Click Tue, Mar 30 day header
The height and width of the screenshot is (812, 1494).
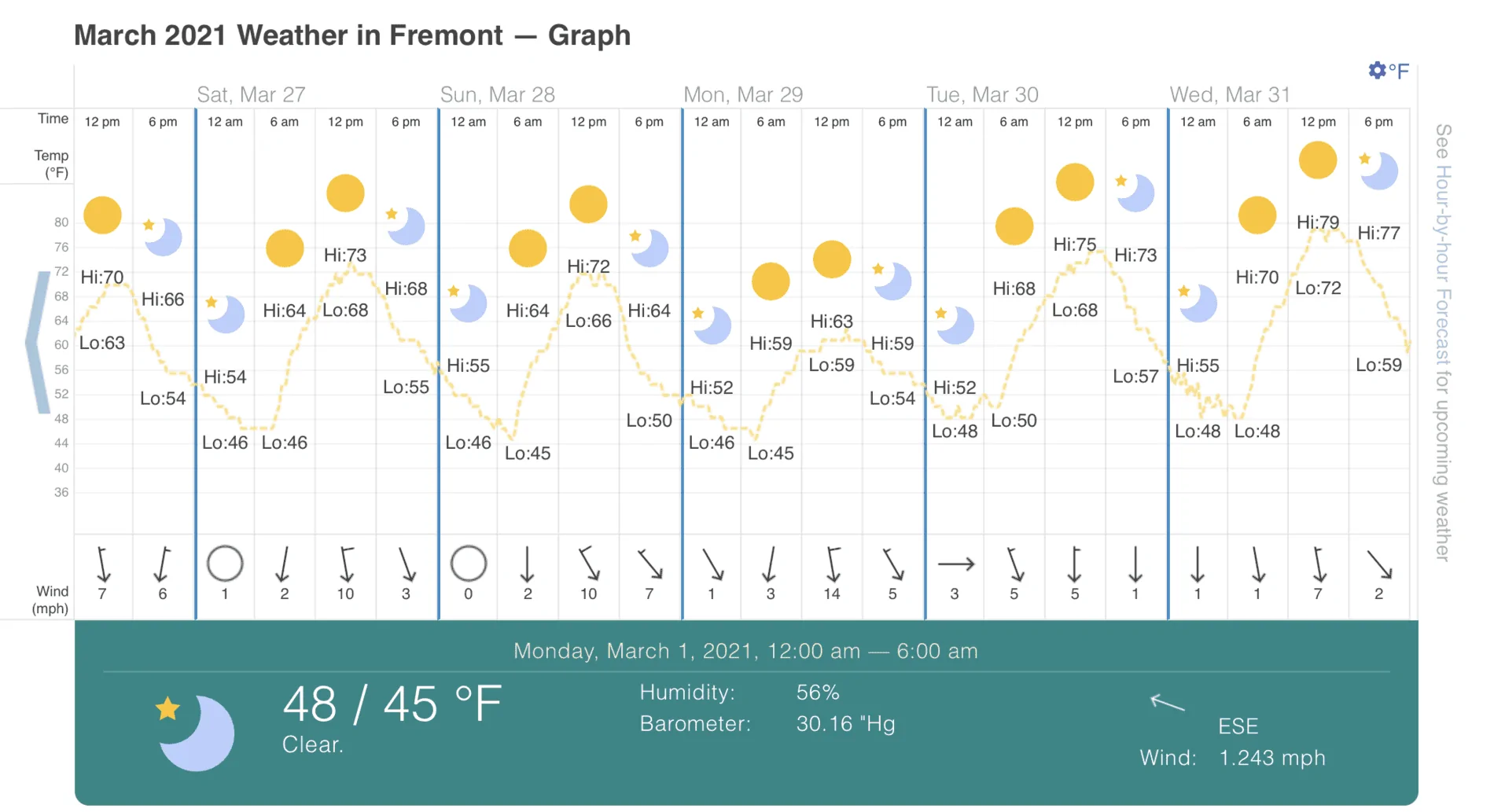[982, 94]
